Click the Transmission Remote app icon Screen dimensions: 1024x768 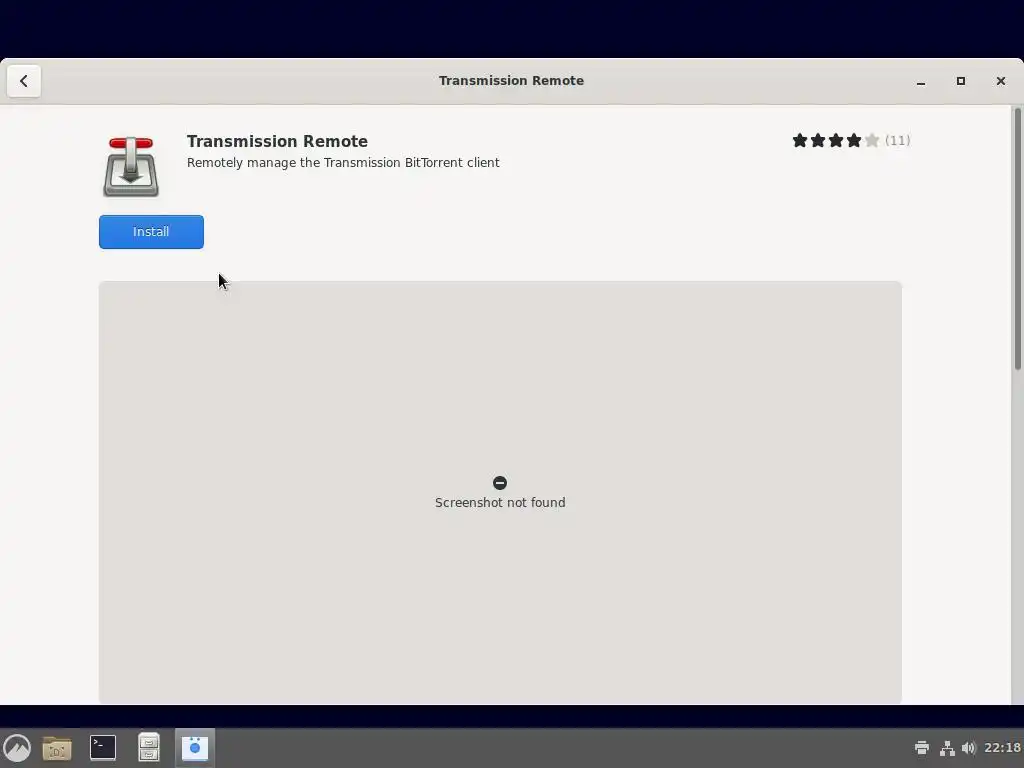(131, 167)
